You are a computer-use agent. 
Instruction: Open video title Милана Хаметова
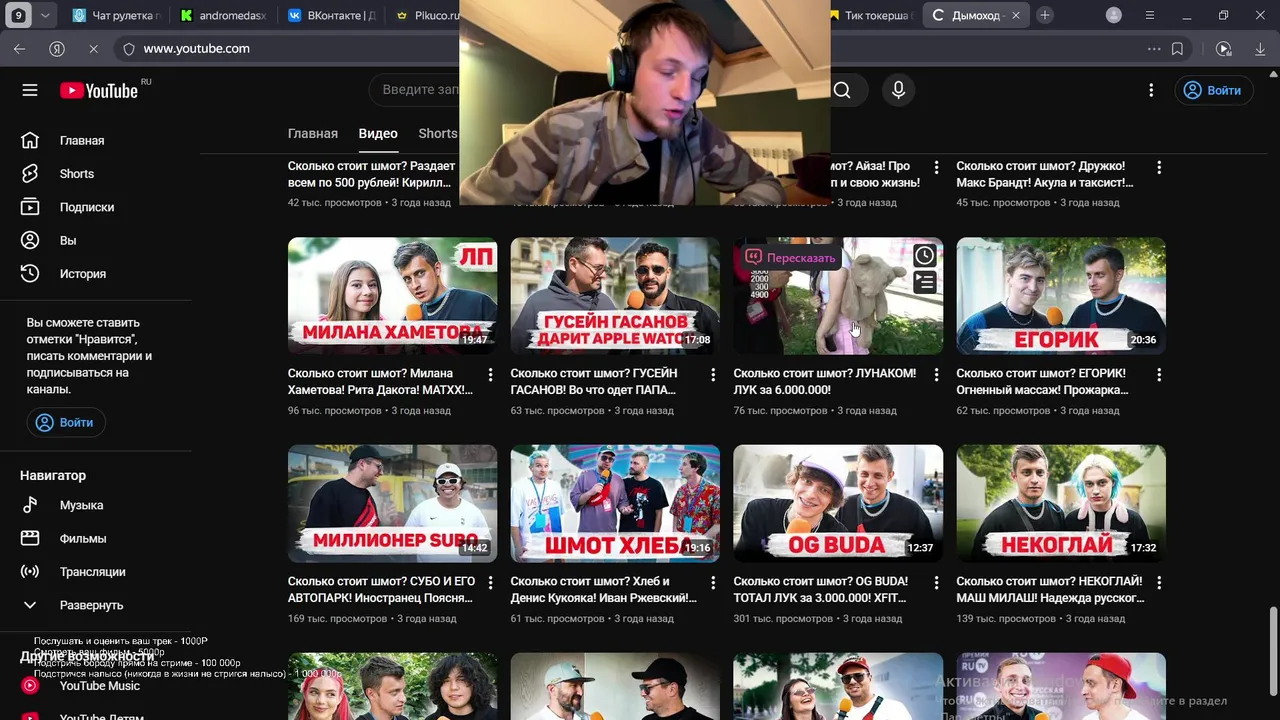[x=380, y=381]
